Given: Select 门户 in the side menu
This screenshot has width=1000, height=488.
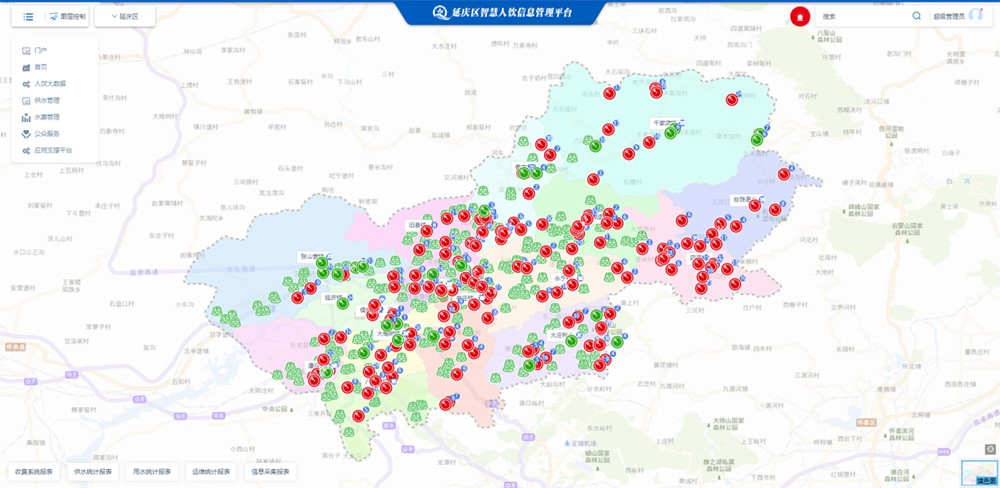Looking at the screenshot, I should coord(41,49).
